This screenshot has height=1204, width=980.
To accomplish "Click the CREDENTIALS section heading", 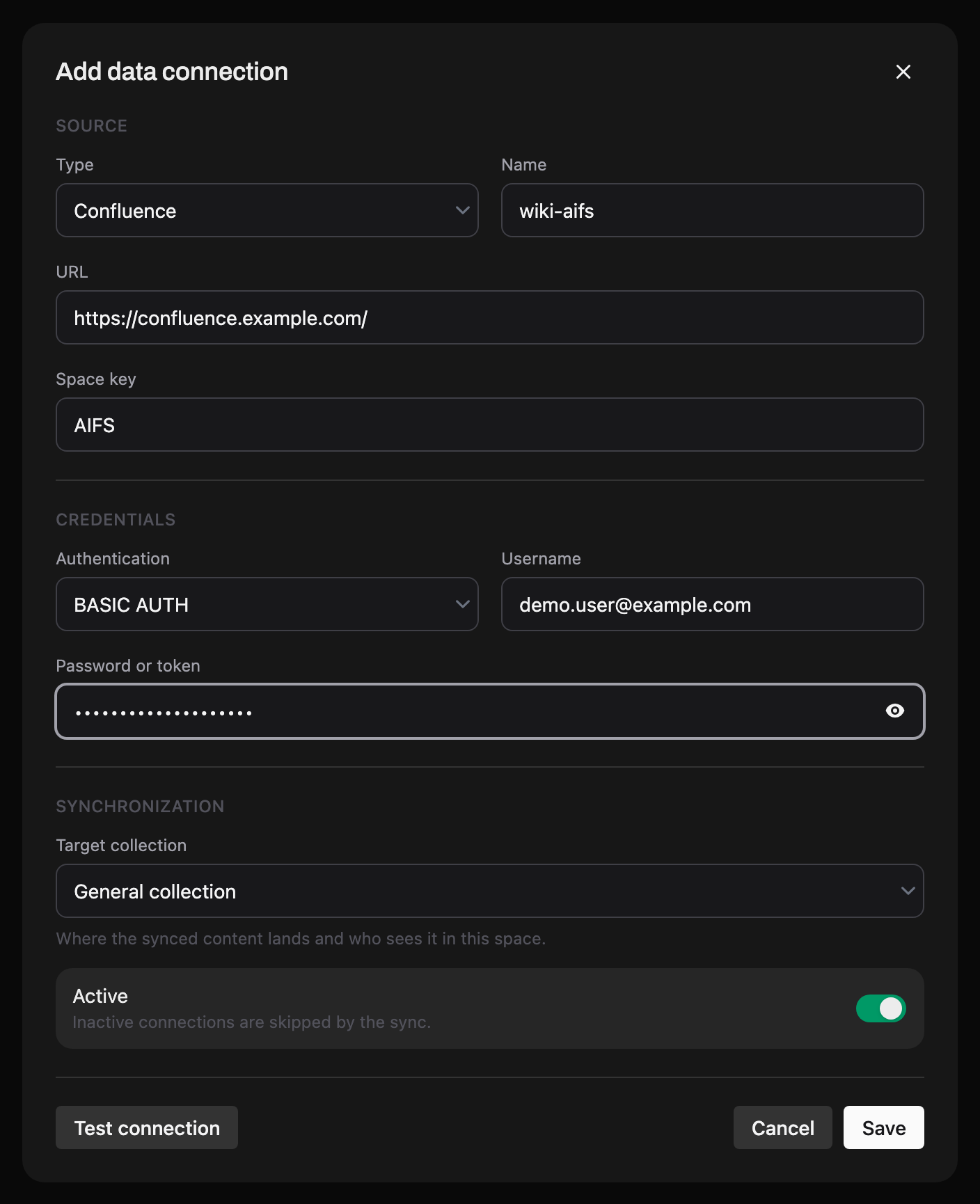I will [116, 520].
